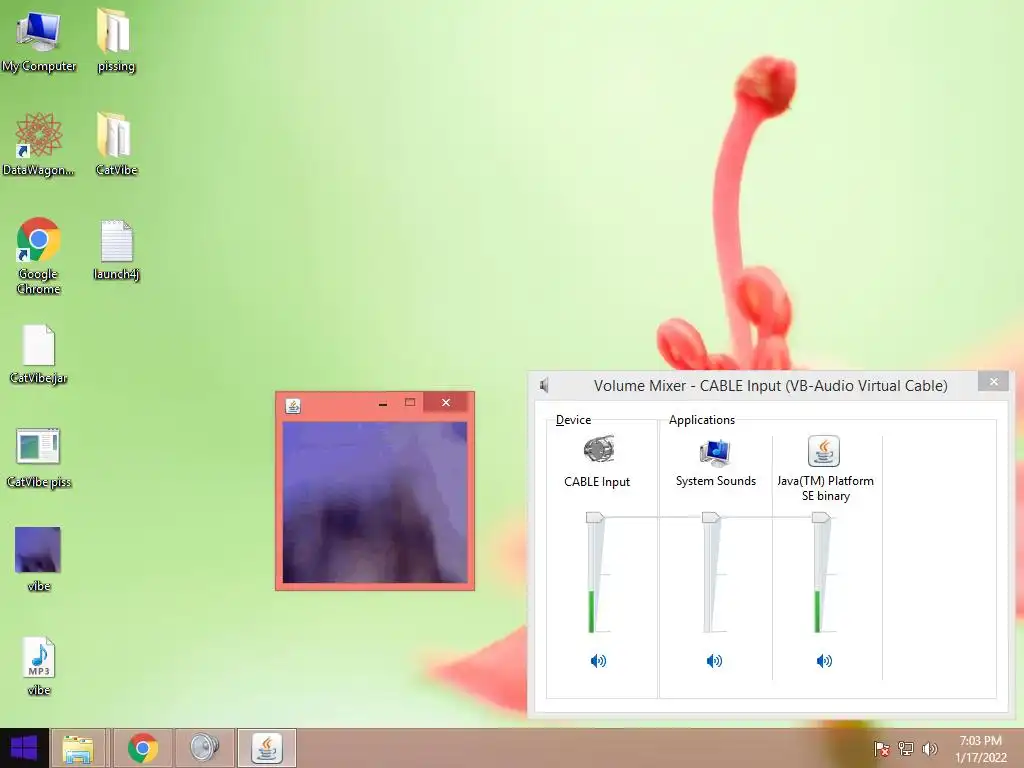Click the System Sounds icon in mixer

click(715, 452)
